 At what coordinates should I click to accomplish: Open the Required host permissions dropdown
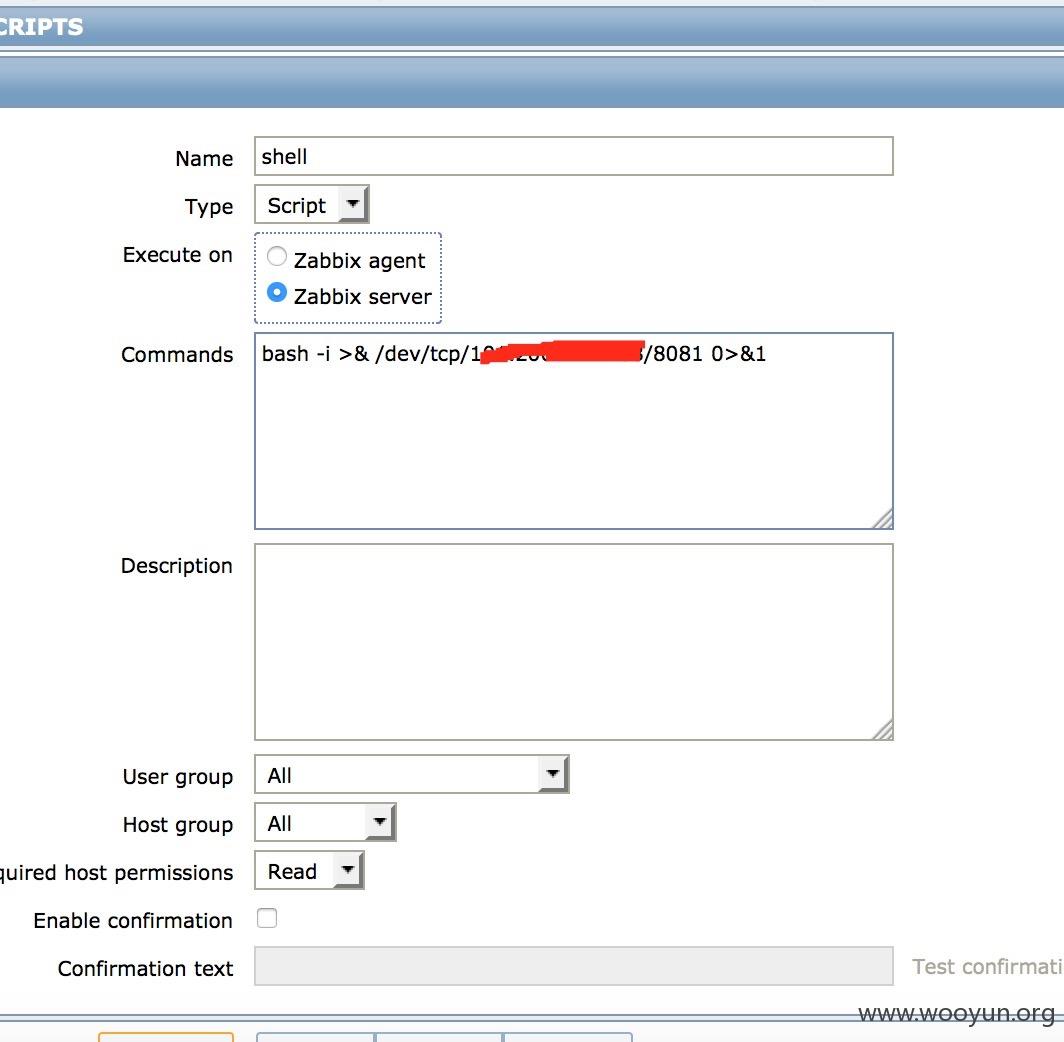tap(309, 870)
